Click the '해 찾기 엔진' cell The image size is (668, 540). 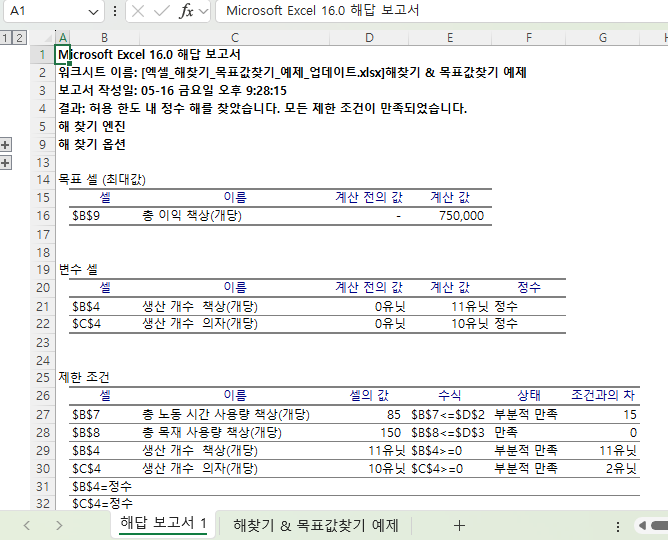(x=92, y=126)
